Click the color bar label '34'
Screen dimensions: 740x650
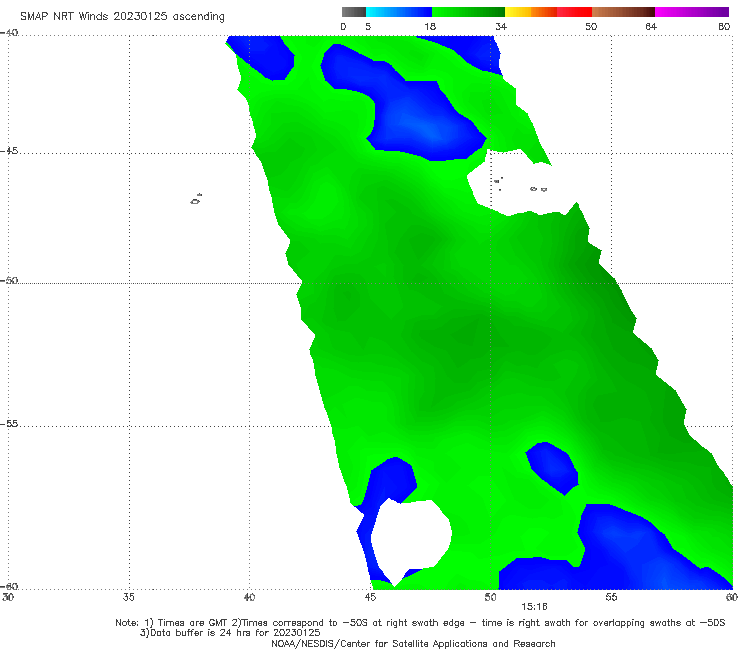coord(501,26)
